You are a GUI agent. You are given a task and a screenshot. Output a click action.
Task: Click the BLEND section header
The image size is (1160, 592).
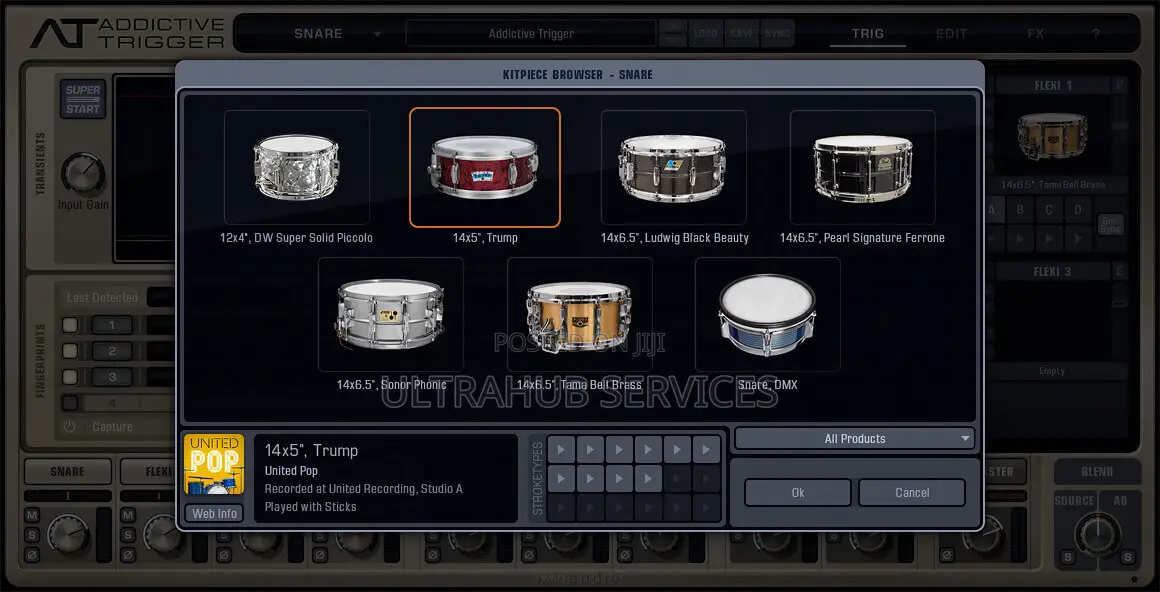pyautogui.click(x=1097, y=471)
